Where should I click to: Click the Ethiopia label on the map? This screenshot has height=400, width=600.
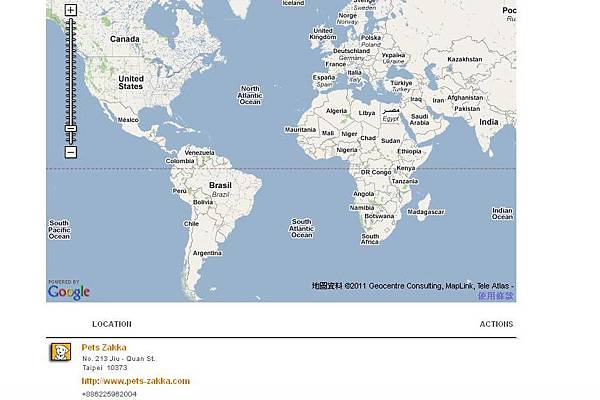tap(409, 152)
